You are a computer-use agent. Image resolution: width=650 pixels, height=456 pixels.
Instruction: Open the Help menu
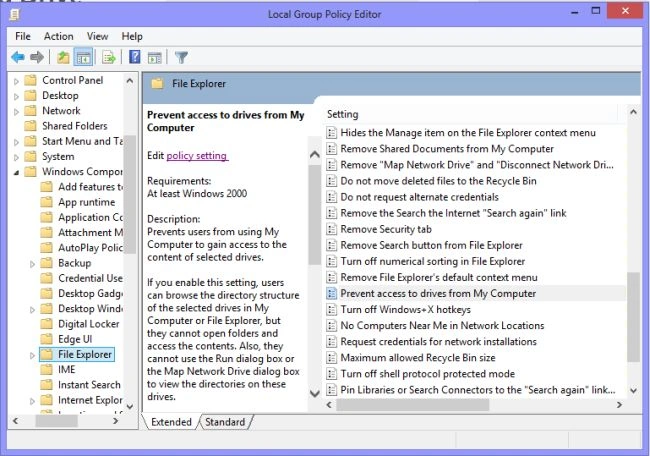click(x=132, y=36)
